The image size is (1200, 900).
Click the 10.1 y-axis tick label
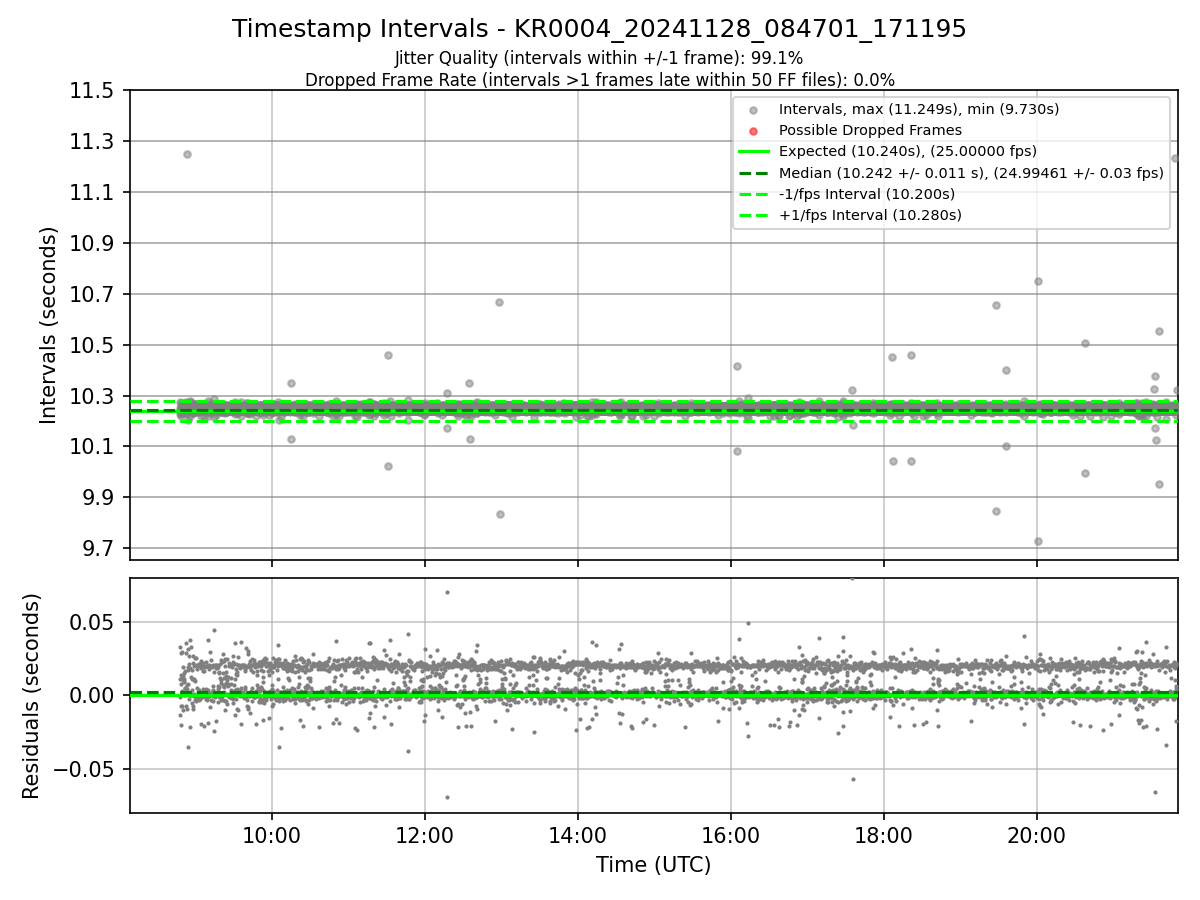[93, 446]
